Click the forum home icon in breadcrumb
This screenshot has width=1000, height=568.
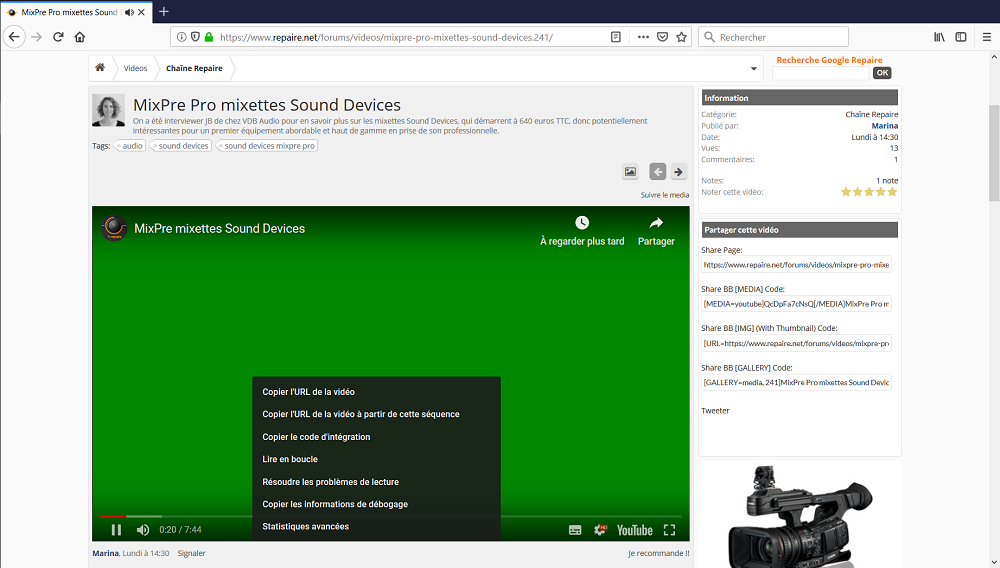(100, 68)
